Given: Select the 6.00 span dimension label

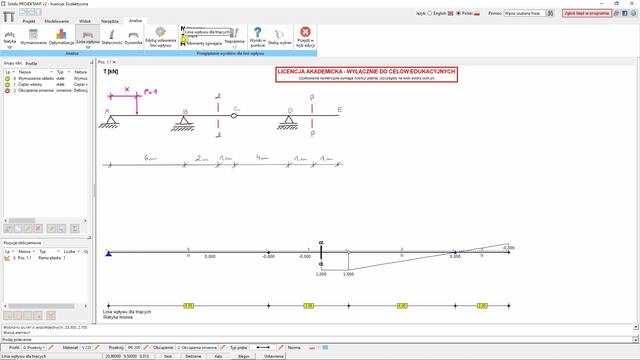Looking at the screenshot, I should [x=189, y=306].
